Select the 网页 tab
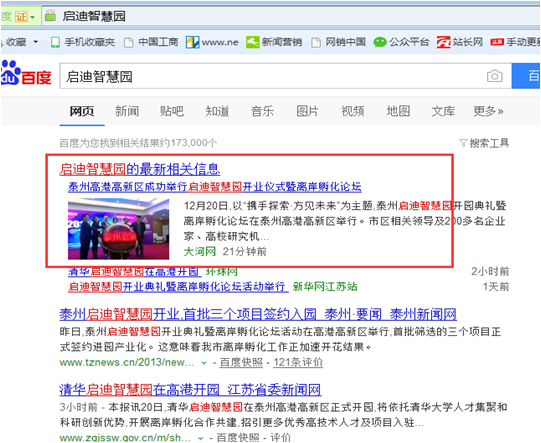The image size is (541, 443). (x=82, y=111)
